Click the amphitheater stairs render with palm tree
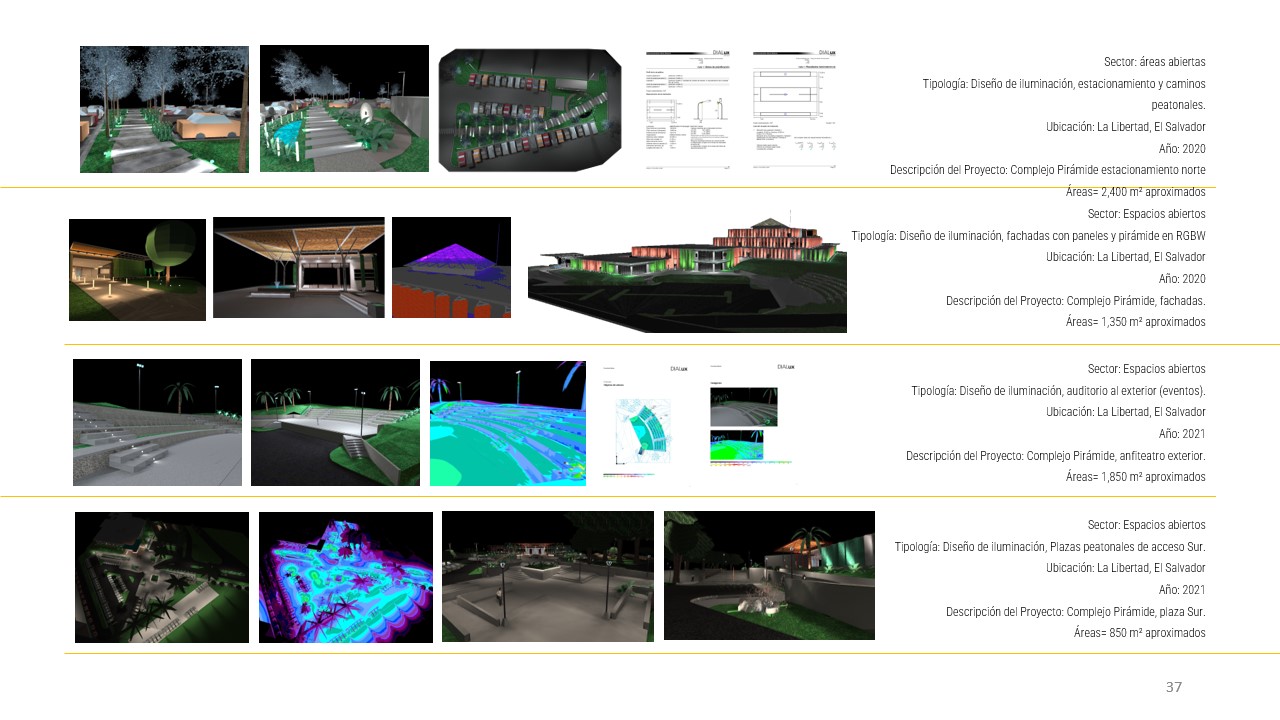 click(x=334, y=421)
